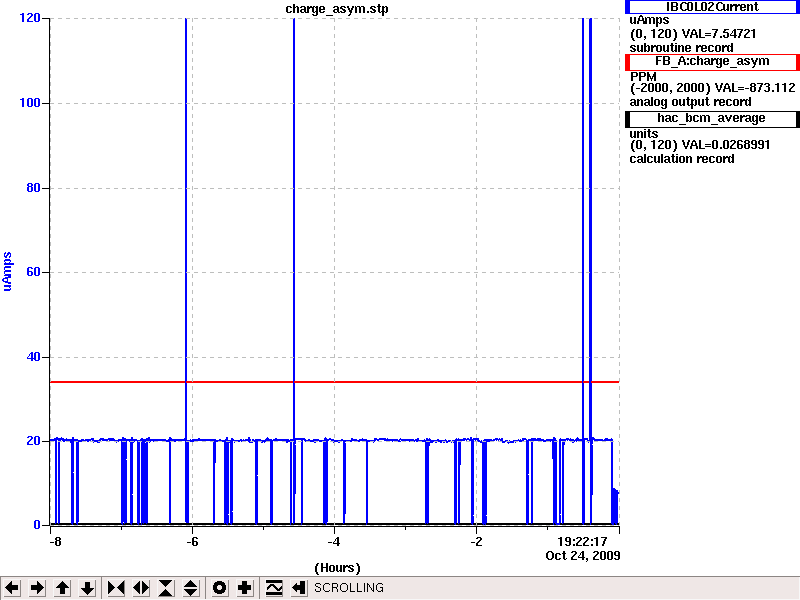Zoom out on the time axis (outward triangles)
The image size is (800, 600).
pos(141,588)
